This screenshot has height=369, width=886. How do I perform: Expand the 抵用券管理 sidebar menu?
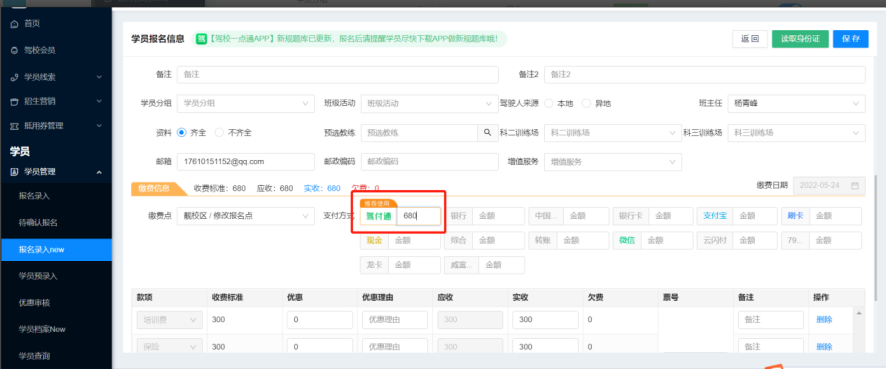99,126
